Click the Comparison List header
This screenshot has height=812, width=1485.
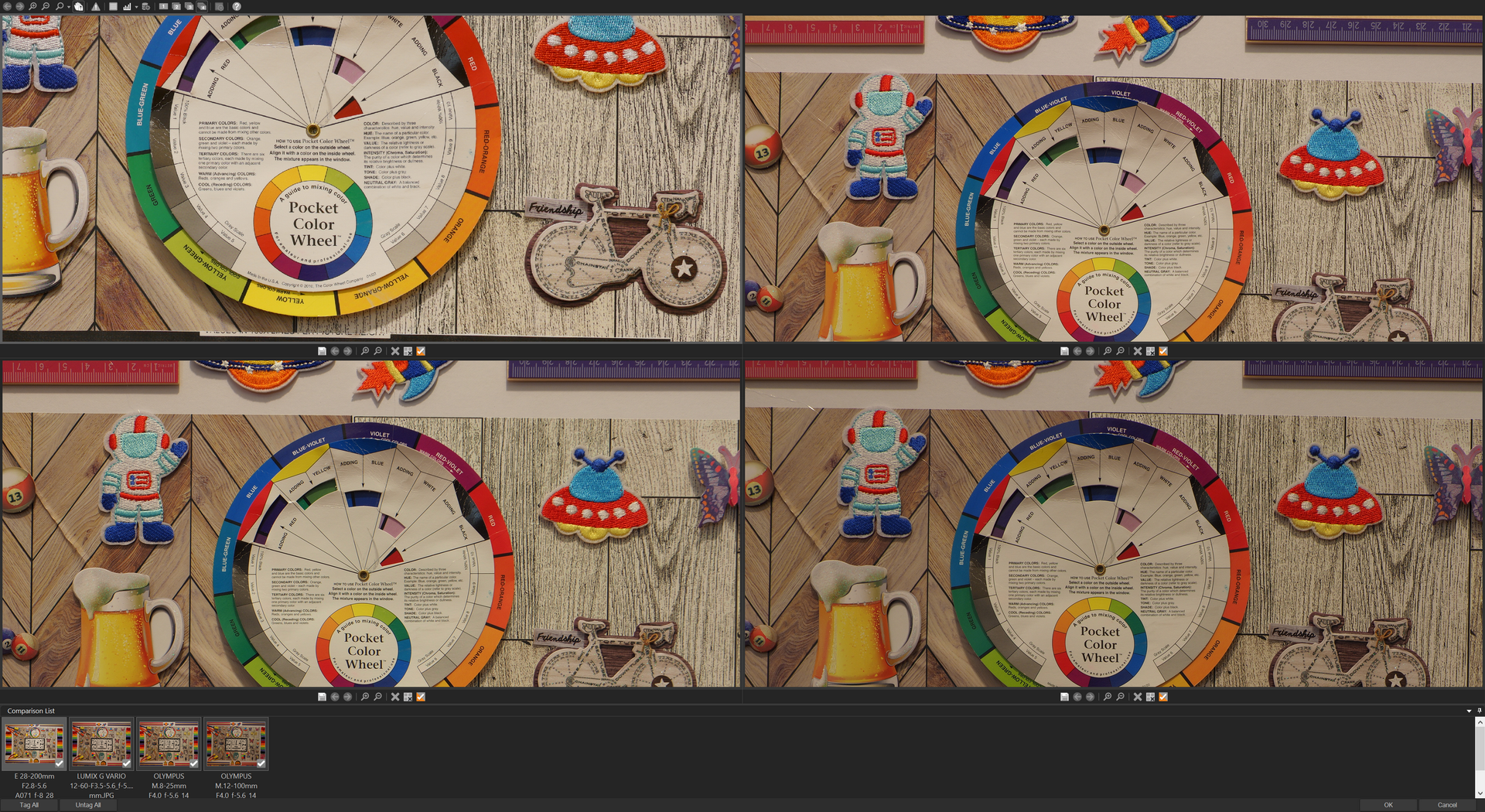coord(32,711)
